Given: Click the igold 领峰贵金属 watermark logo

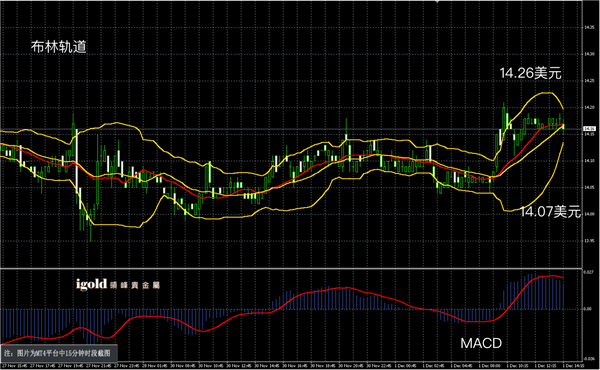Looking at the screenshot, I should pyautogui.click(x=118, y=284).
